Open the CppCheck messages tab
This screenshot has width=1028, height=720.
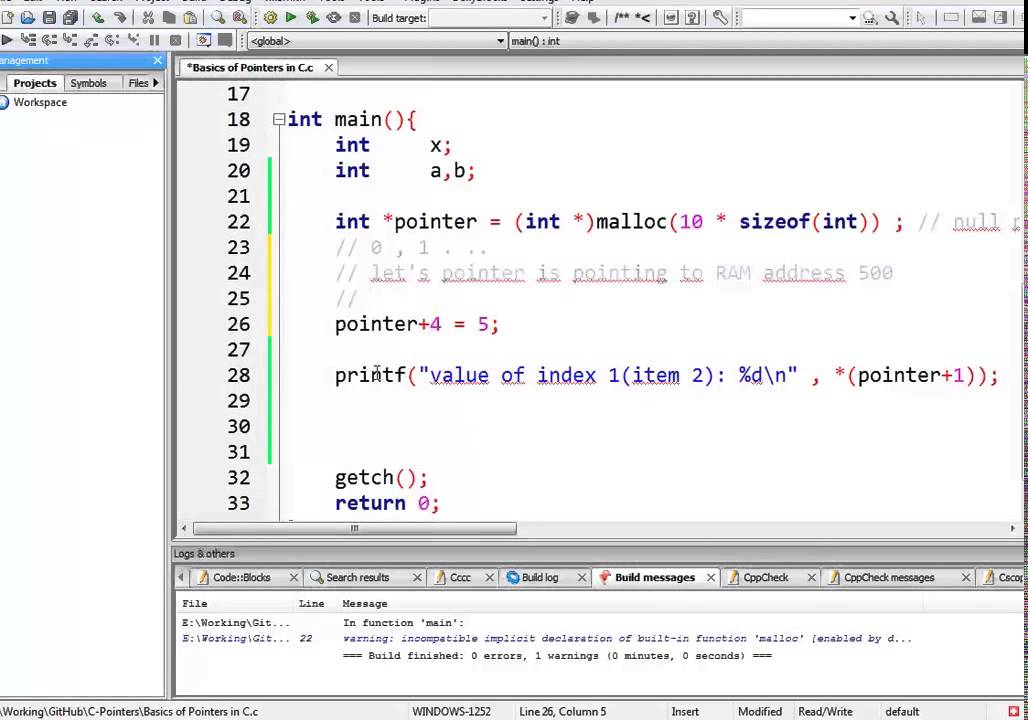(x=889, y=577)
